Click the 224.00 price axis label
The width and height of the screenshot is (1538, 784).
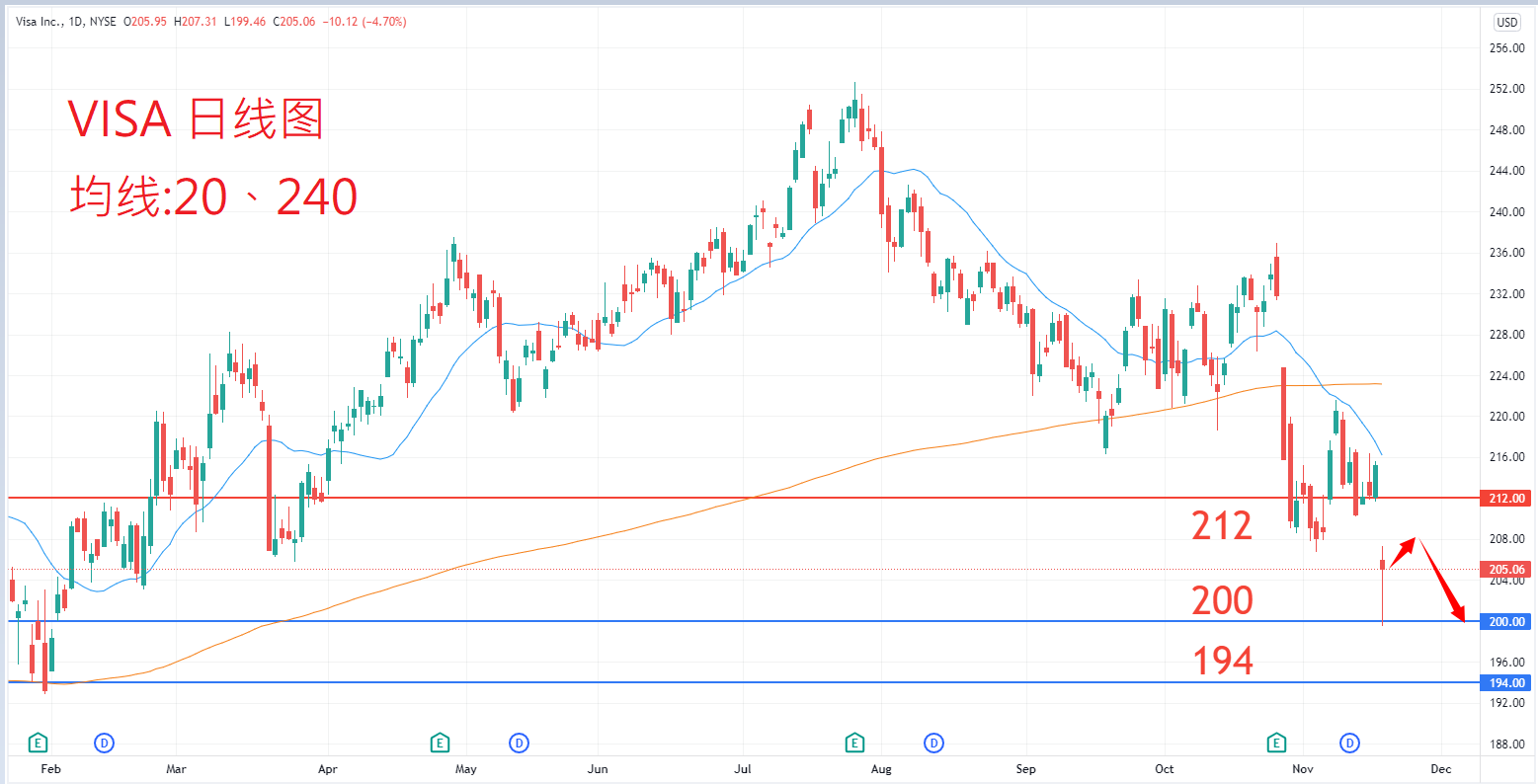coord(1507,375)
